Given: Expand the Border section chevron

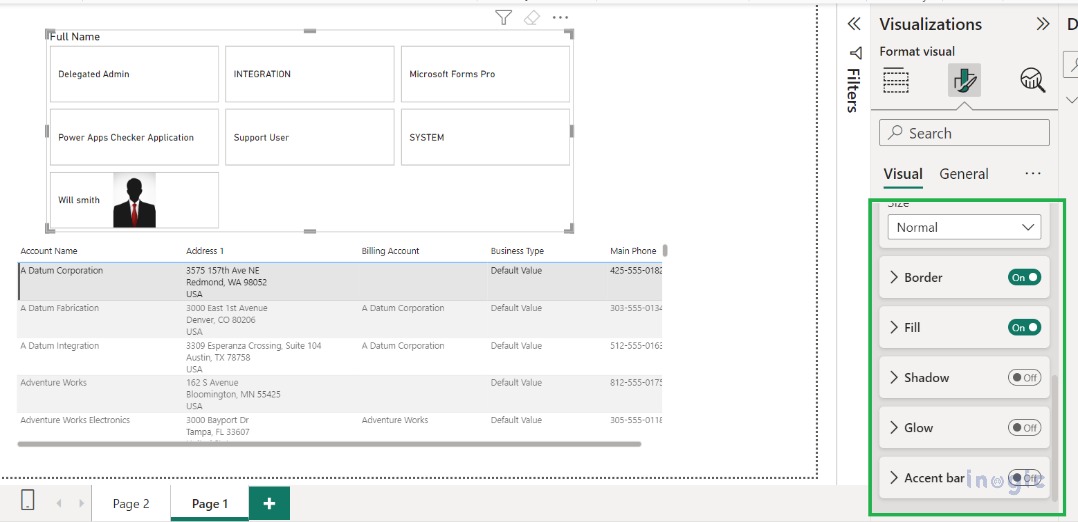Looking at the screenshot, I should pyautogui.click(x=894, y=277).
